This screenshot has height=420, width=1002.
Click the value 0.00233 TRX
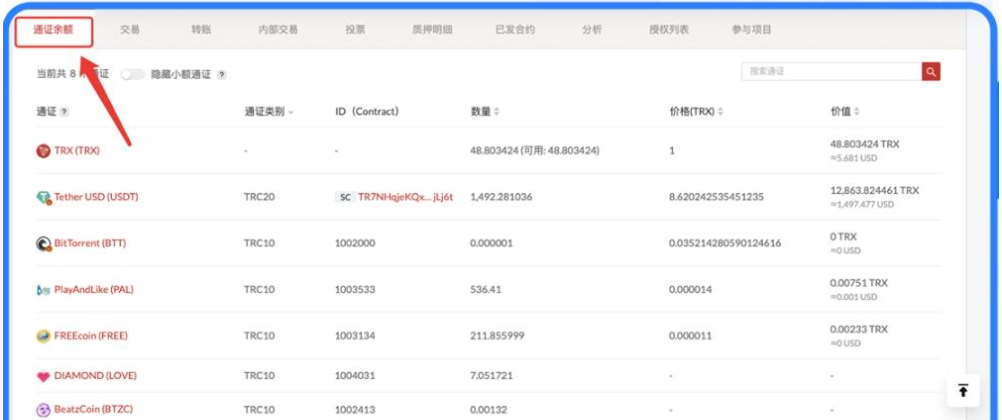tap(858, 329)
